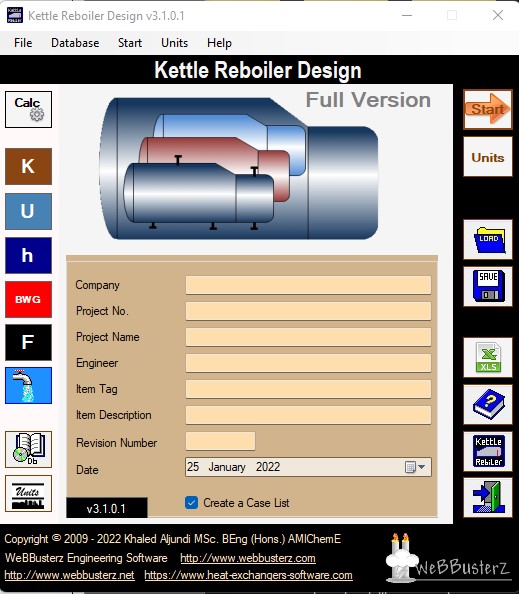
Task: Click the Full Version text
Action: 368,100
